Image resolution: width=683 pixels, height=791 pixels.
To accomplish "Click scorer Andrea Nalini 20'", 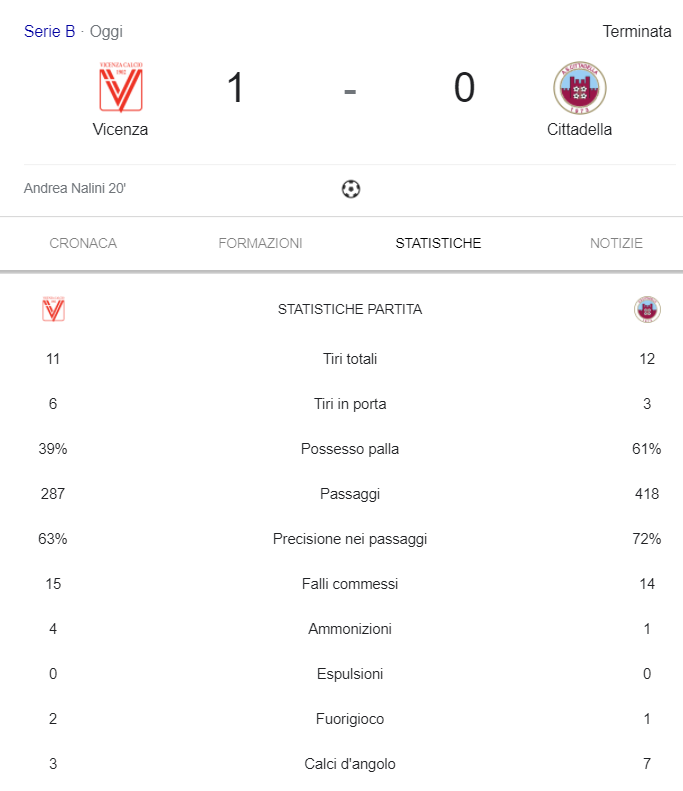I will (x=75, y=188).
